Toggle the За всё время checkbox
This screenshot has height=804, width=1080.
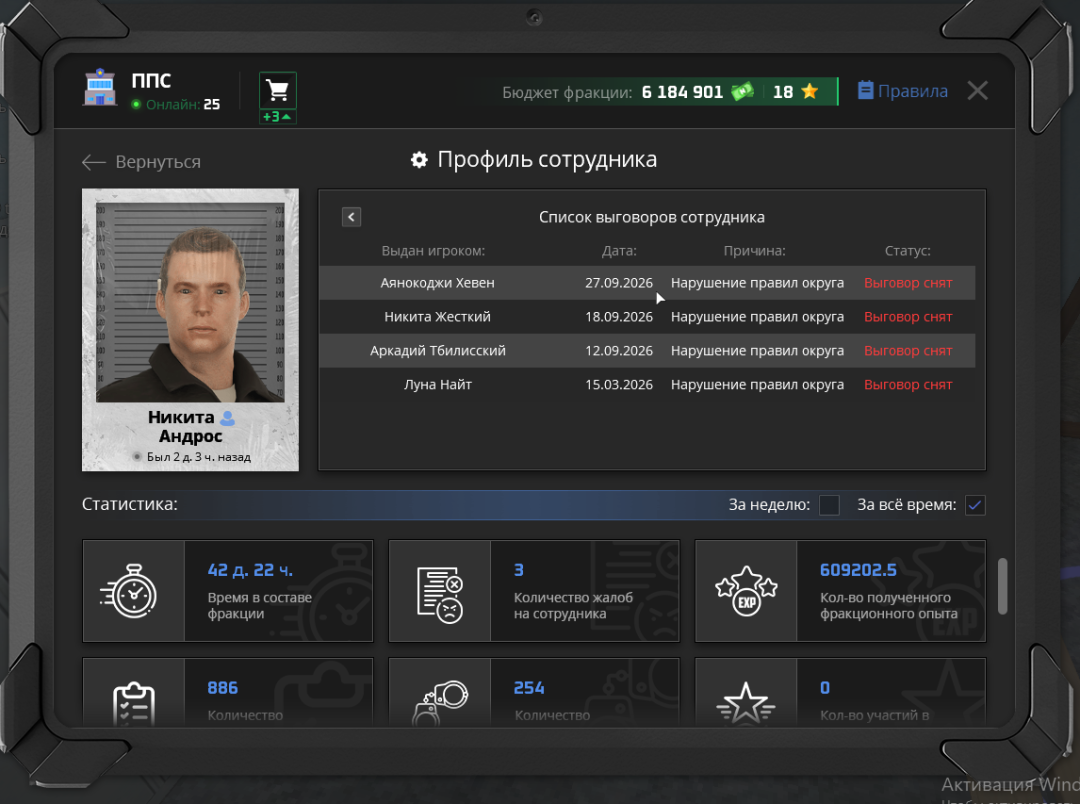pyautogui.click(x=975, y=505)
